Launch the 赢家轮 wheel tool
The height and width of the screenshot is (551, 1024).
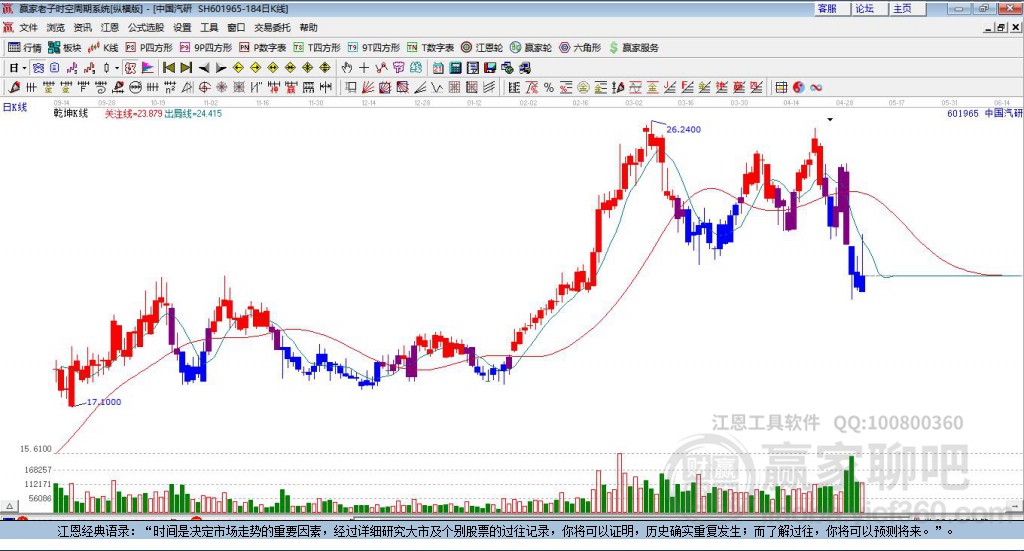coord(531,48)
